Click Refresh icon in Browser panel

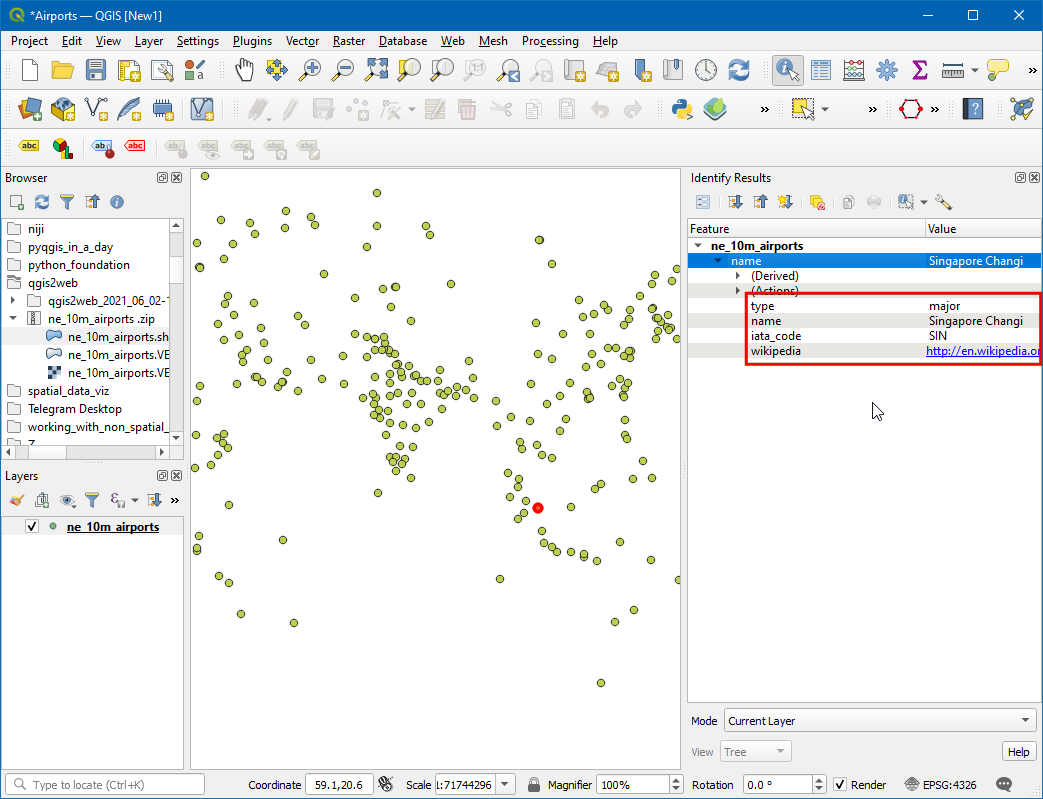(x=42, y=202)
